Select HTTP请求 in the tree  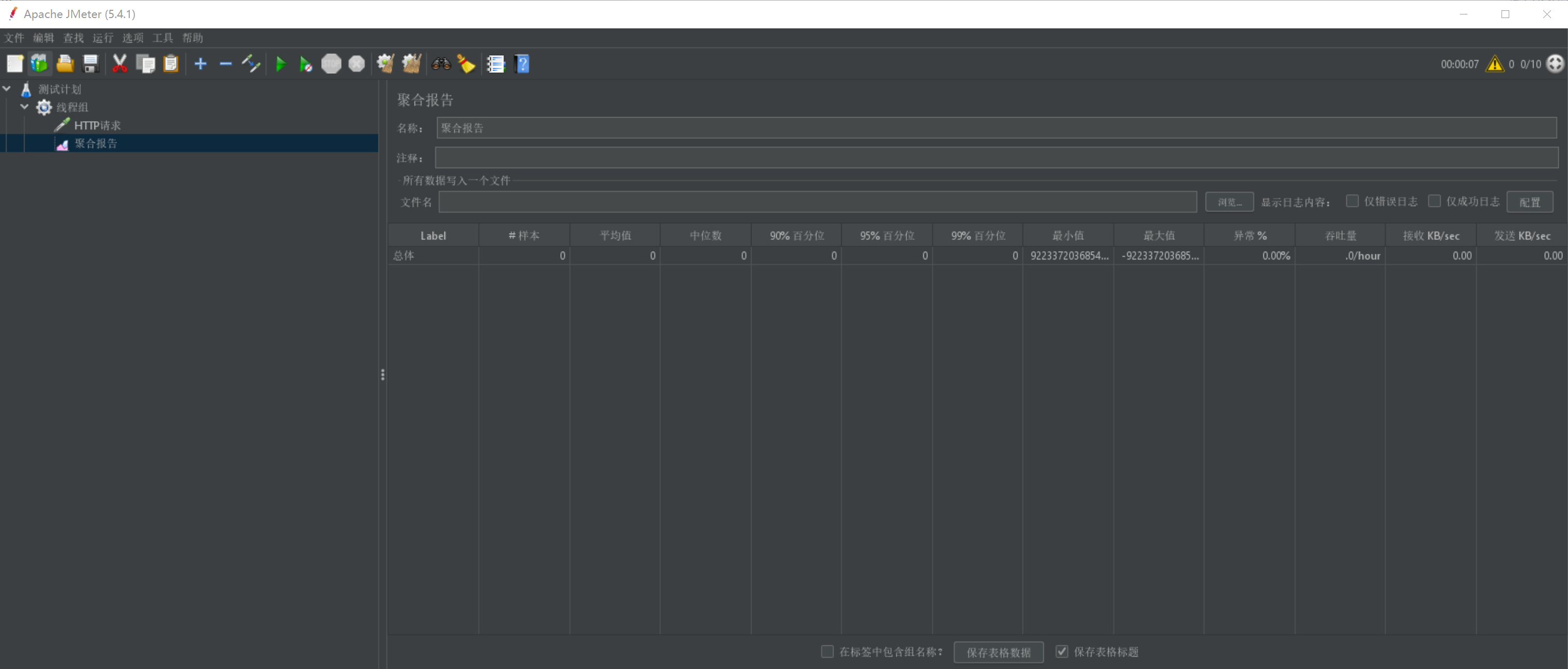click(x=97, y=125)
